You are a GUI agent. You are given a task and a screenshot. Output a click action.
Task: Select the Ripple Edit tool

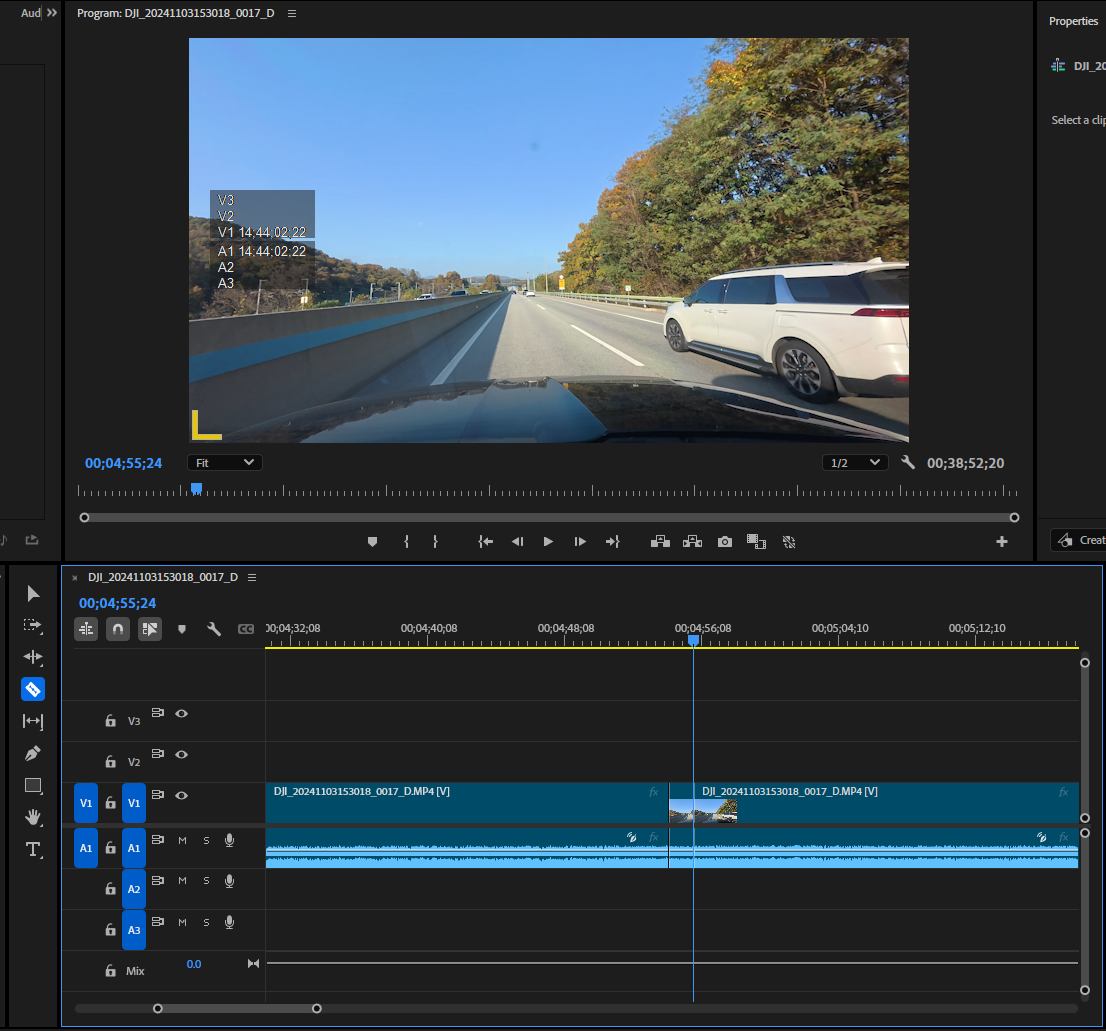point(33,657)
